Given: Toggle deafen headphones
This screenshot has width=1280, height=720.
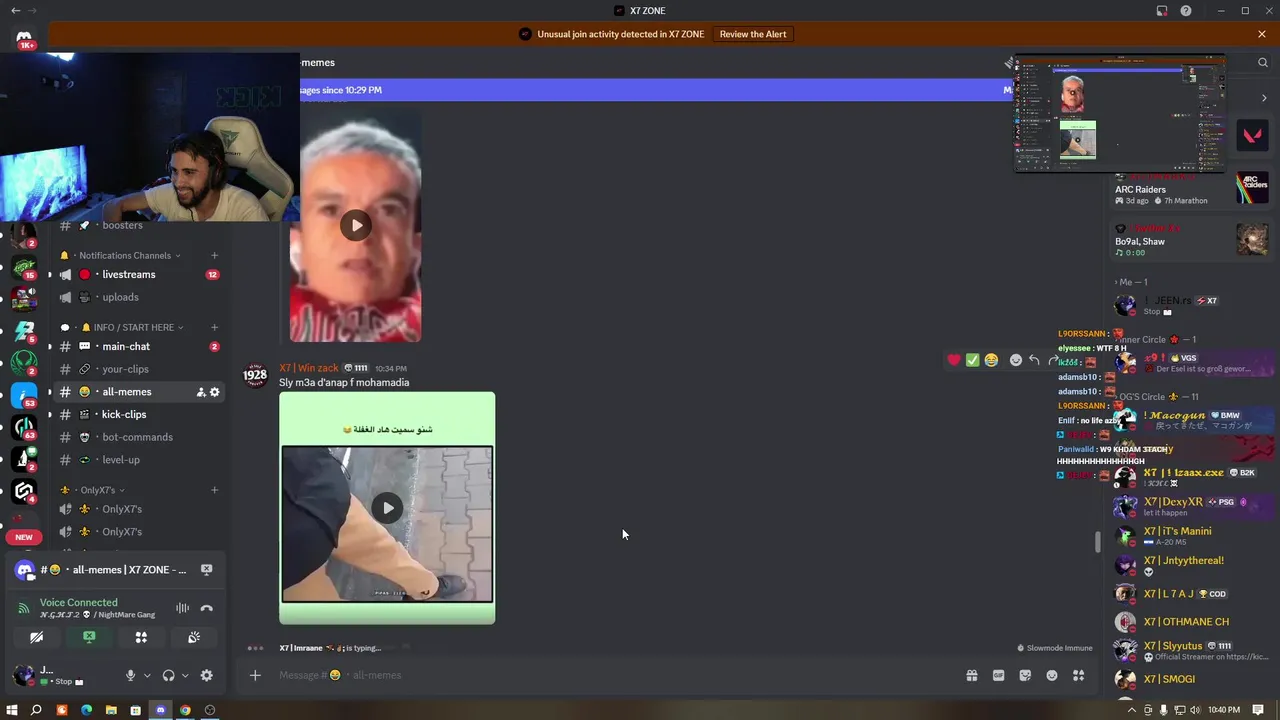Looking at the screenshot, I should 168,676.
